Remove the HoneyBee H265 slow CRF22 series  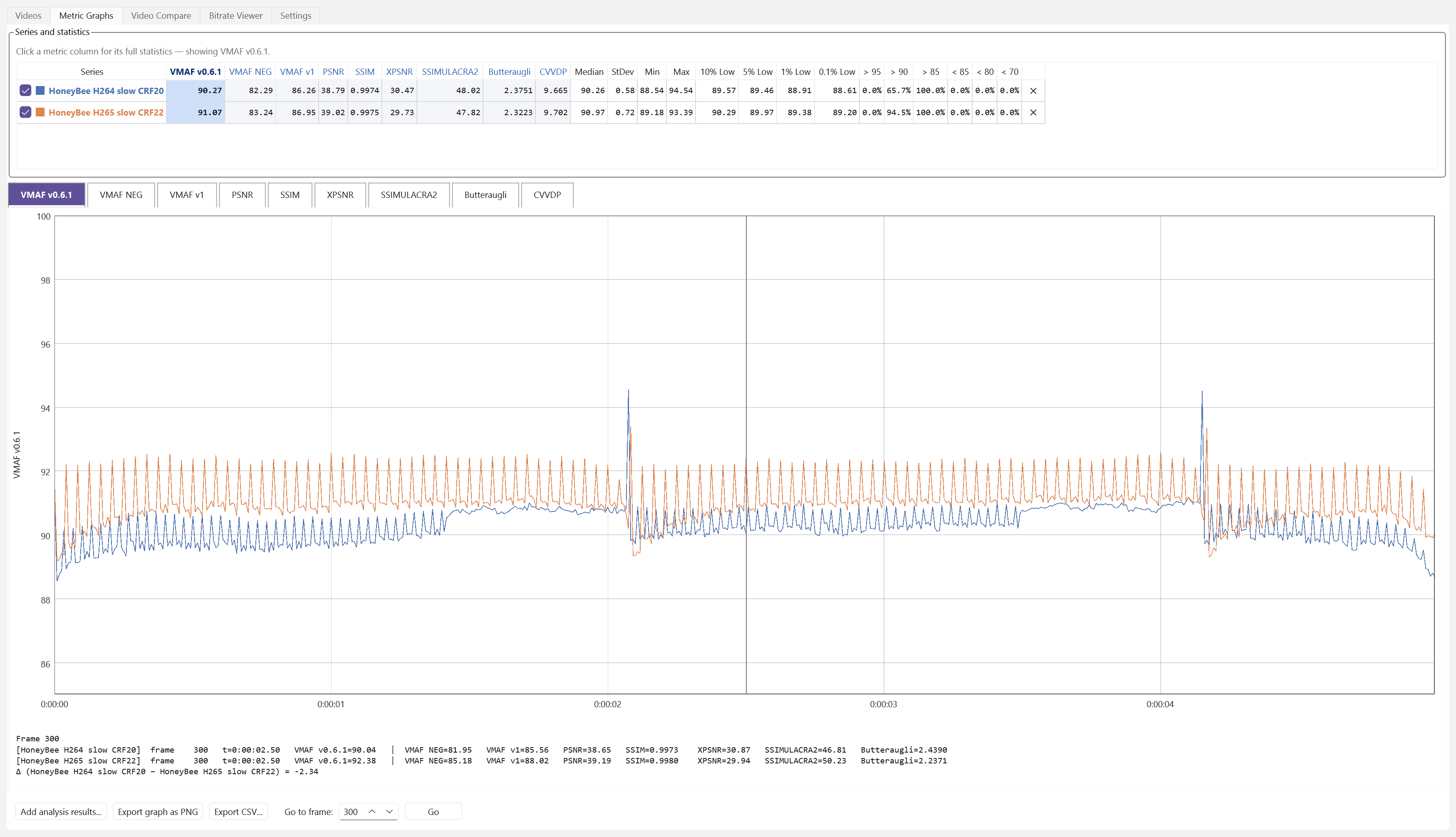point(1033,113)
